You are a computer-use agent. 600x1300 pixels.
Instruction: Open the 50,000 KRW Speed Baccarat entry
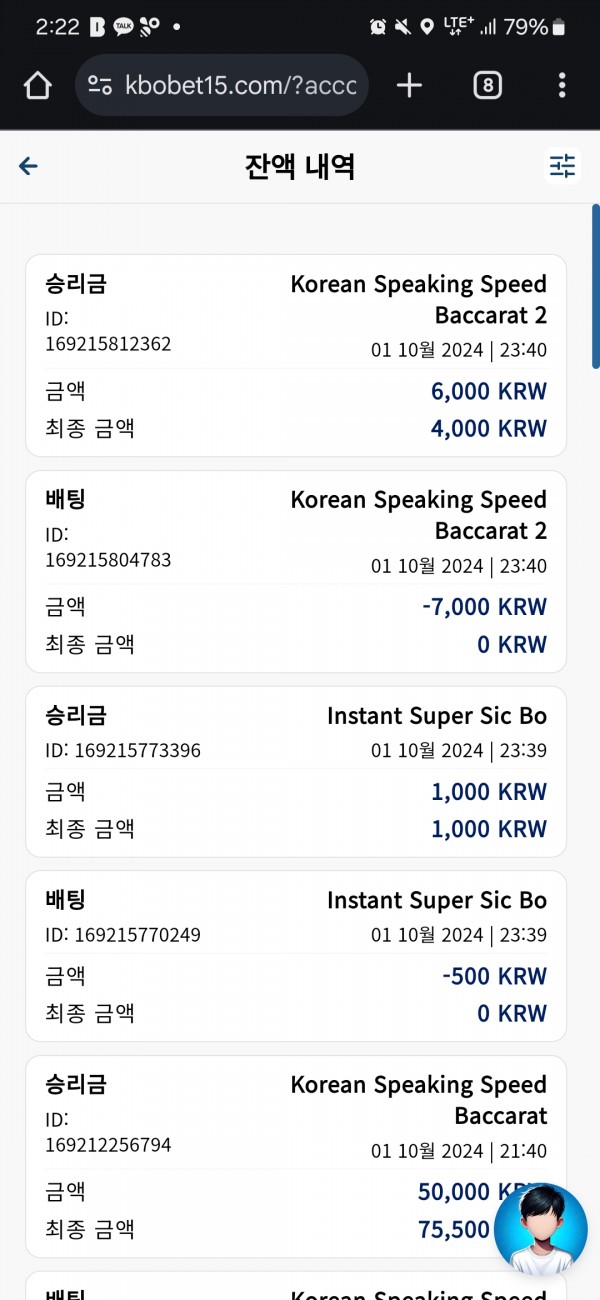click(x=296, y=1156)
